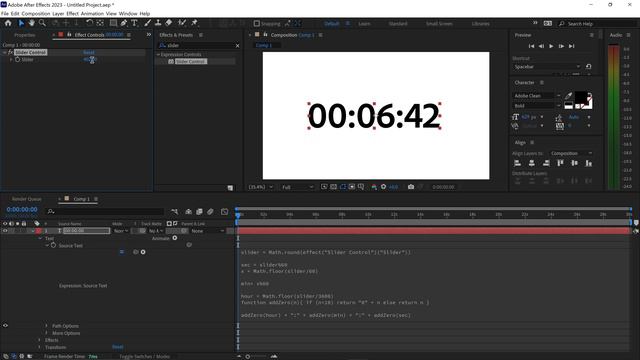Click the fill color black swatch

coord(580,98)
